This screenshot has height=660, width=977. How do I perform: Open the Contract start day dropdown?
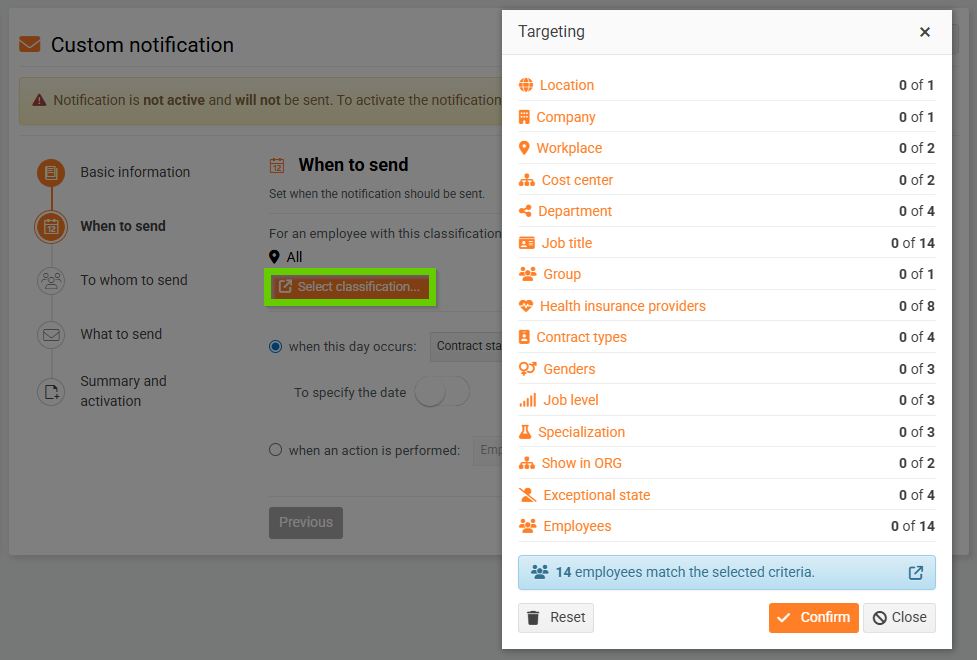click(468, 347)
